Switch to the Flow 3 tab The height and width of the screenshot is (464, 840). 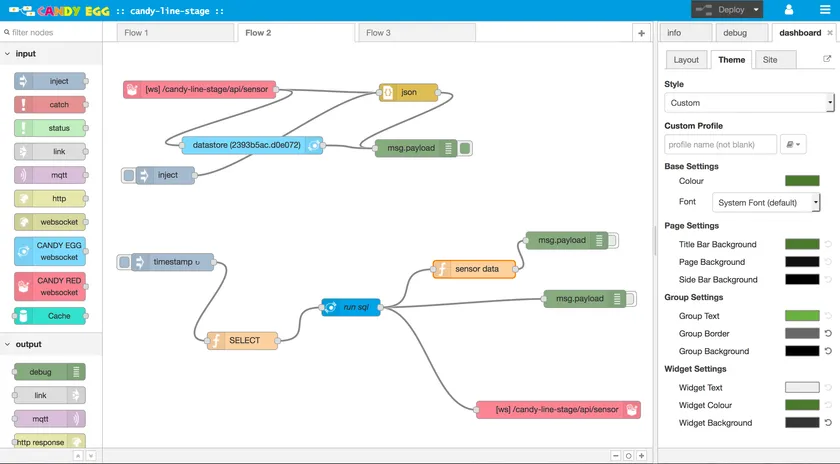click(x=417, y=33)
